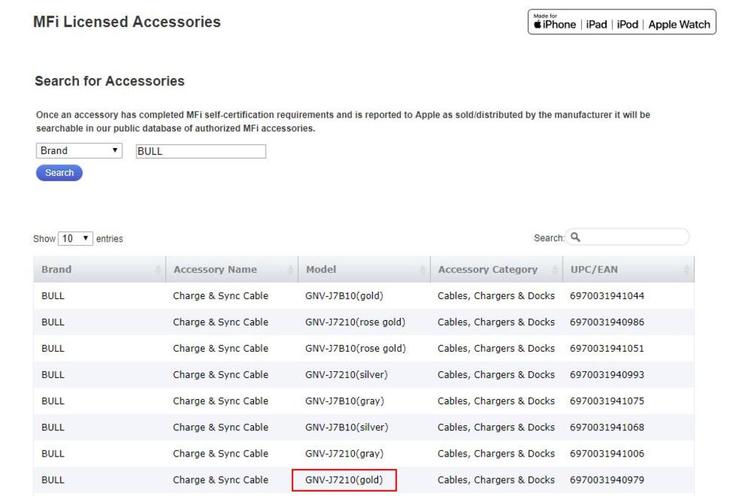The height and width of the screenshot is (496, 730).
Task: Select model GNV-J7210(silver) cell
Action: 346,374
